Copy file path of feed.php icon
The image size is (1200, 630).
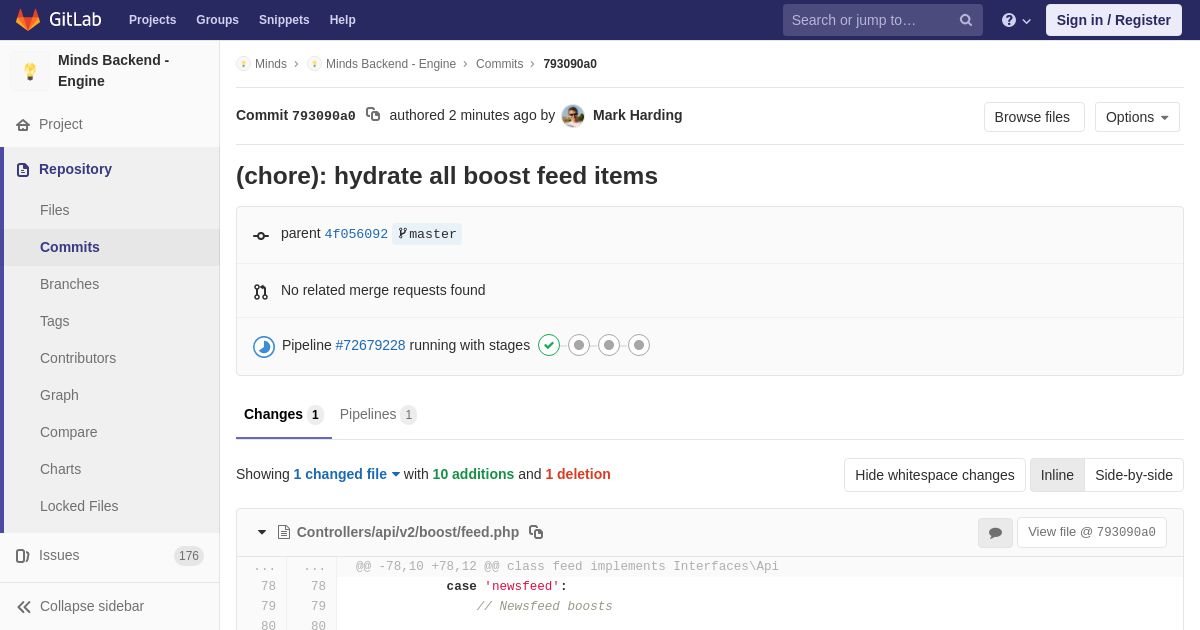(536, 532)
